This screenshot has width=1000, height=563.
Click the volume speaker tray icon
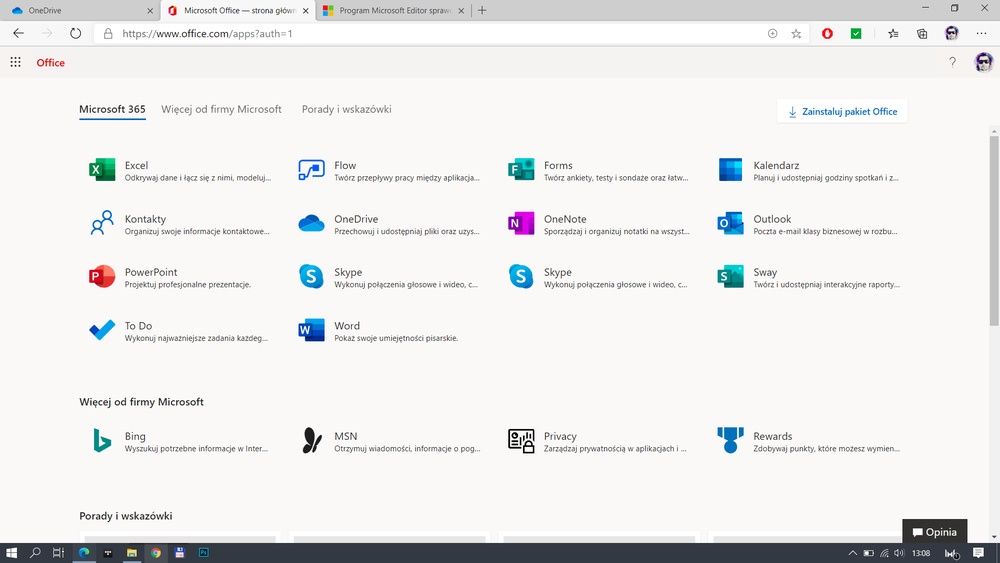[899, 553]
